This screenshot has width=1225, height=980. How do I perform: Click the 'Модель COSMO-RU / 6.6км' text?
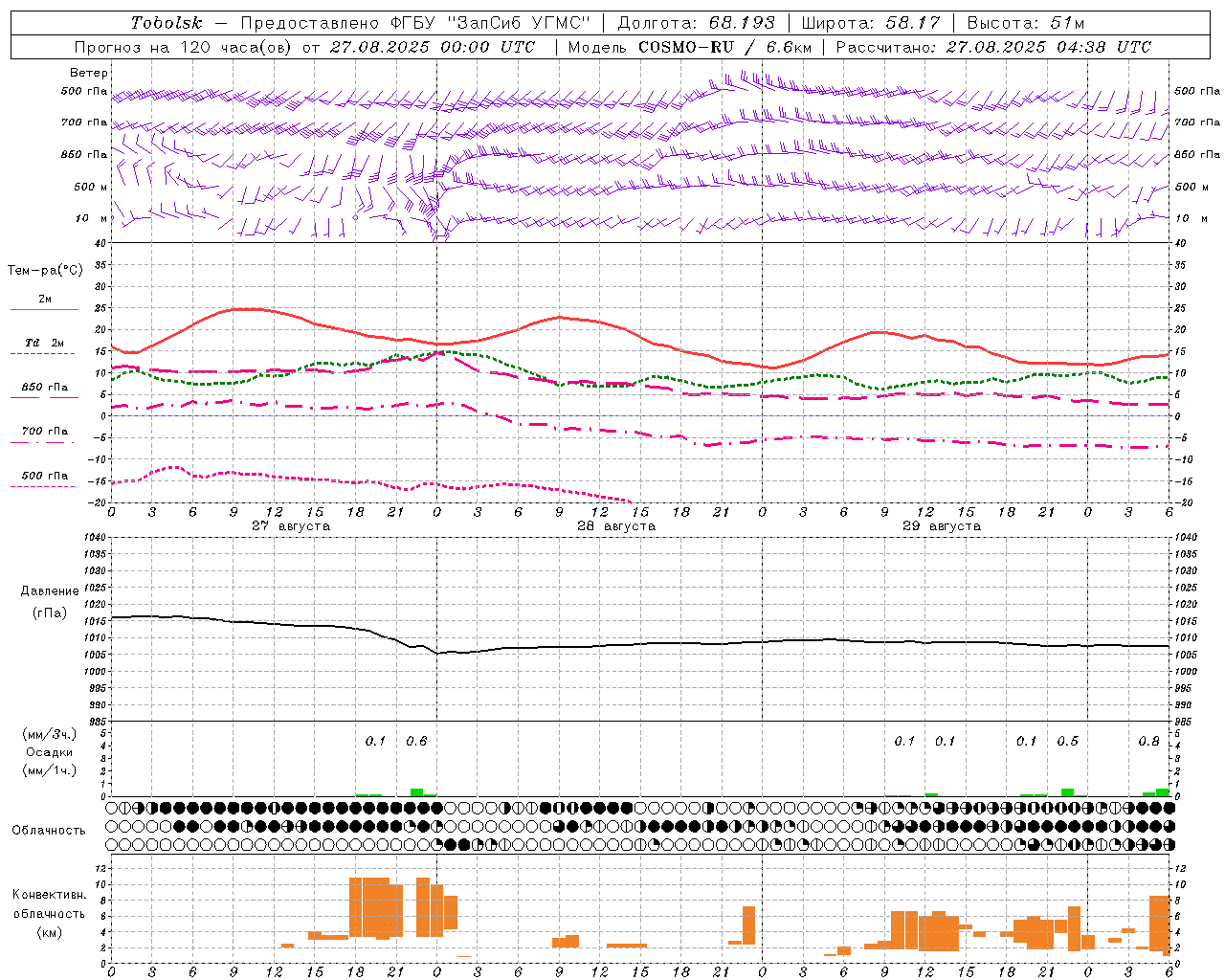689,47
